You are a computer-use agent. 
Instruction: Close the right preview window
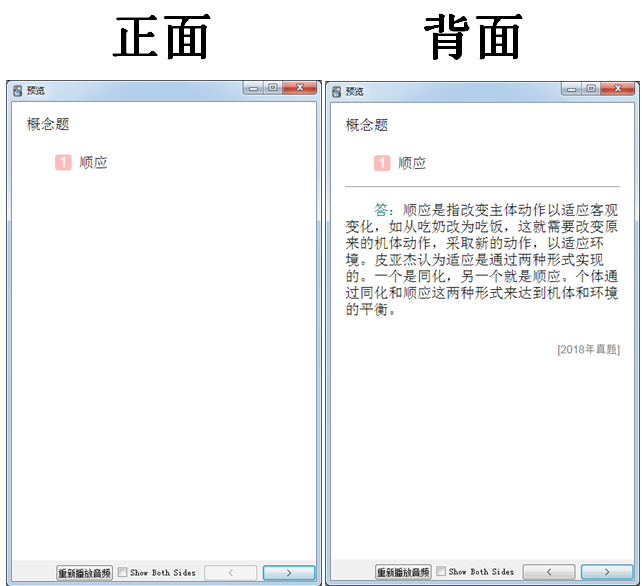[x=618, y=88]
